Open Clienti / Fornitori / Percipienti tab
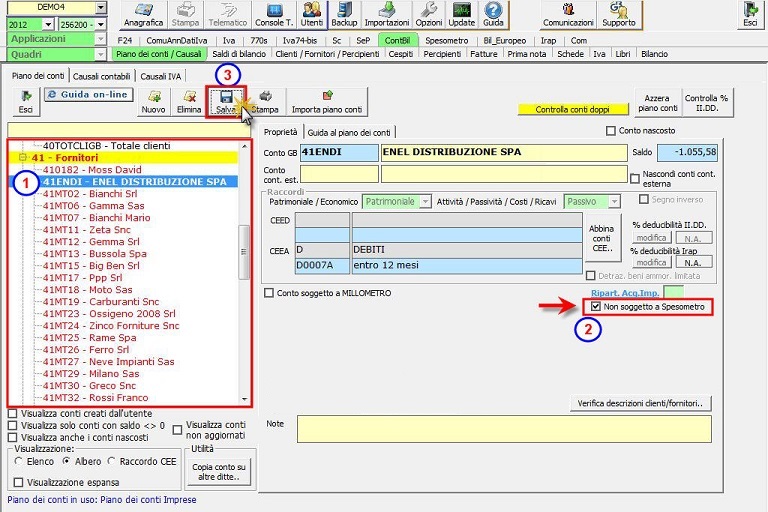 pos(327,54)
